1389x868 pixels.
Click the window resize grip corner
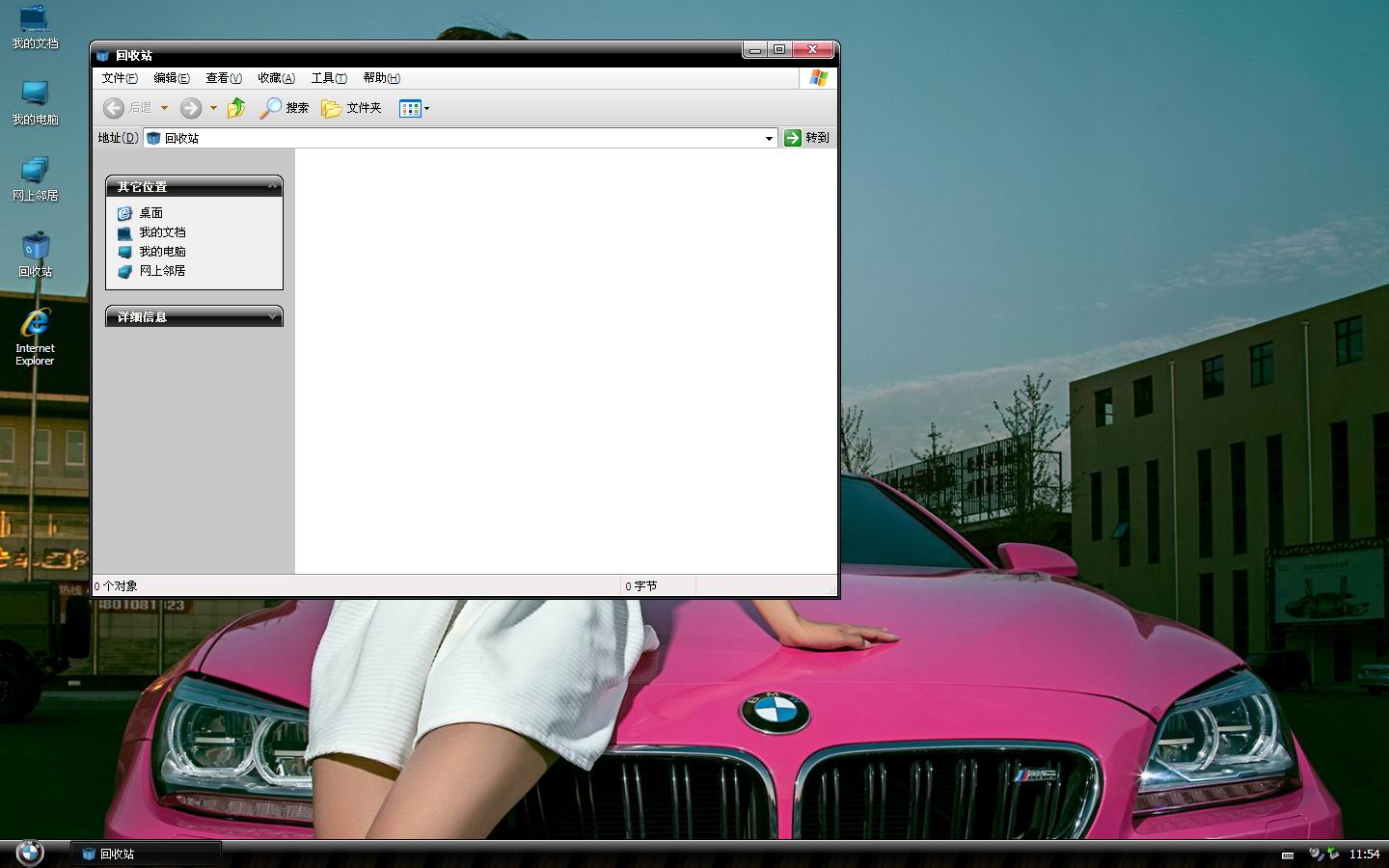click(831, 588)
